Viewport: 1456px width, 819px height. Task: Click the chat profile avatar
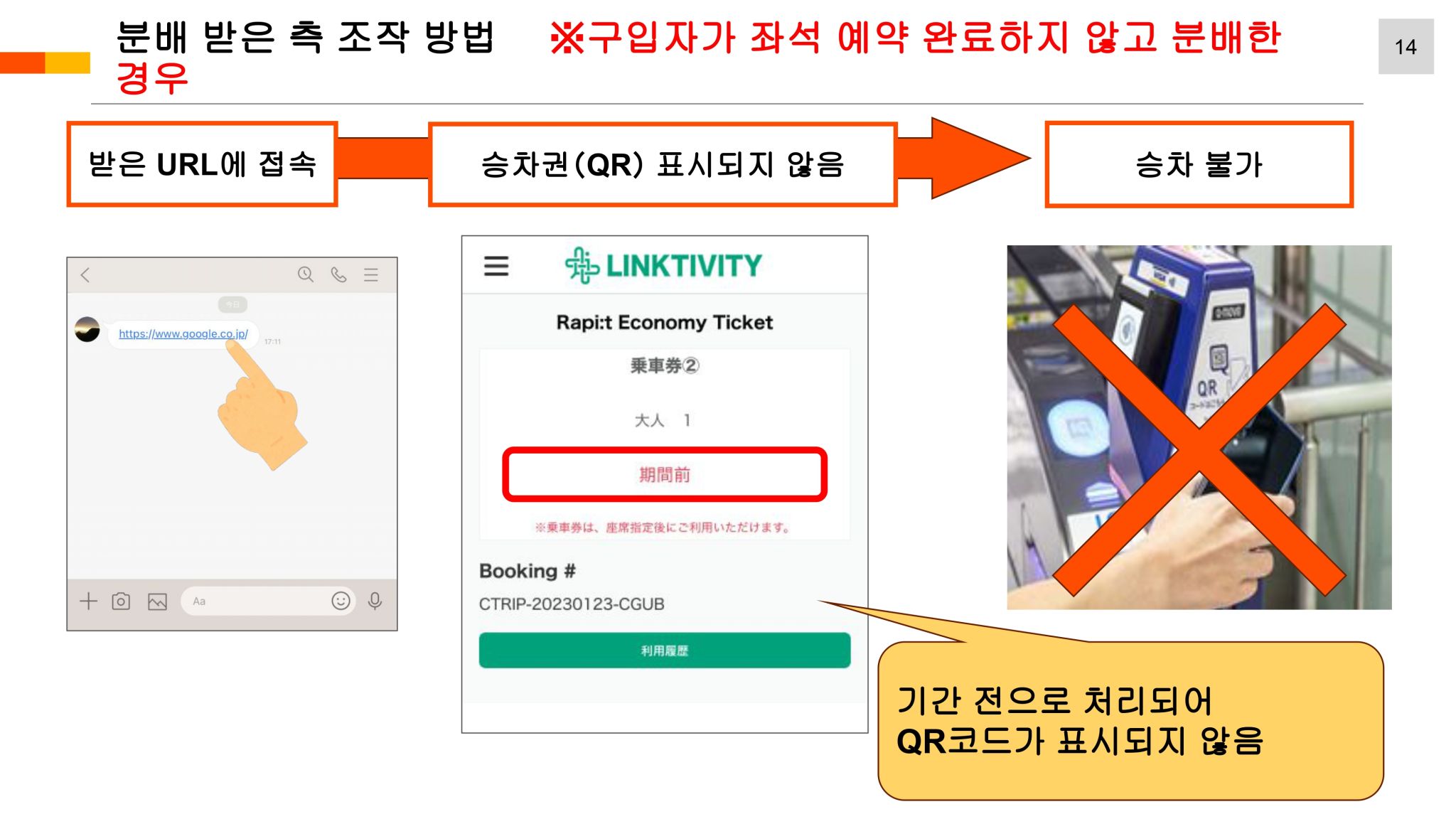(87, 329)
